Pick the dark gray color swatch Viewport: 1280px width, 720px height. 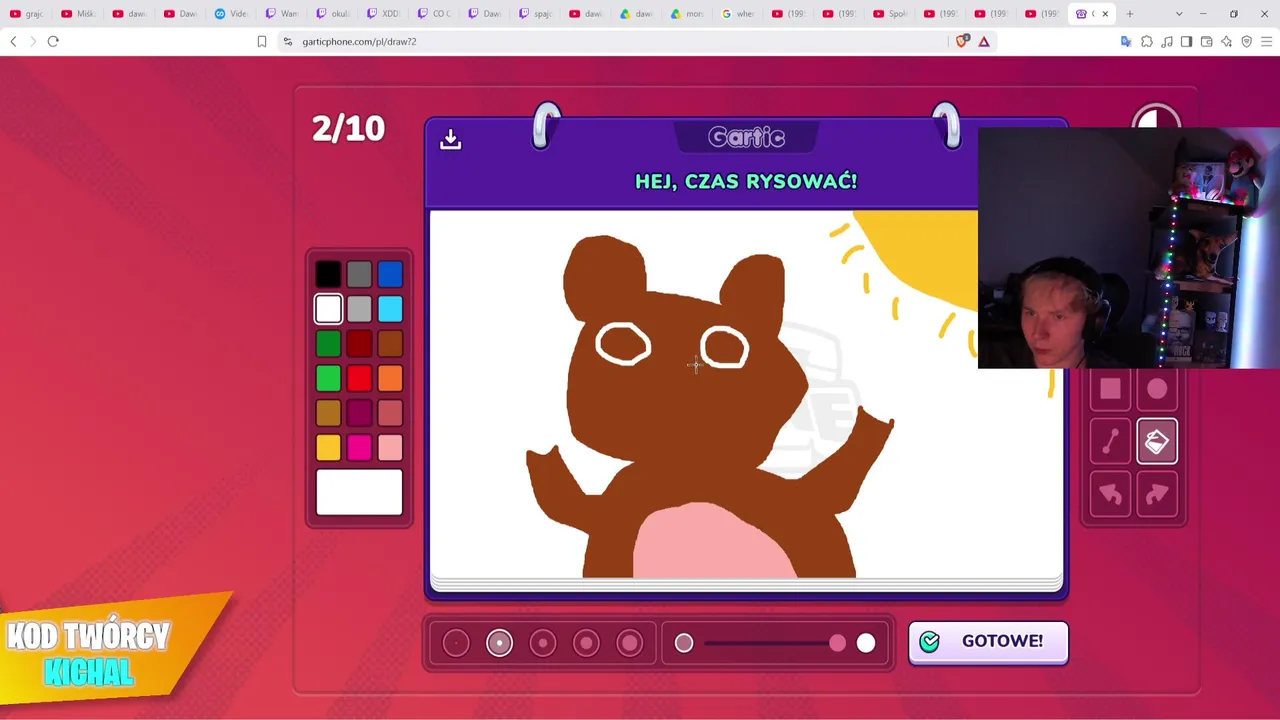[359, 274]
